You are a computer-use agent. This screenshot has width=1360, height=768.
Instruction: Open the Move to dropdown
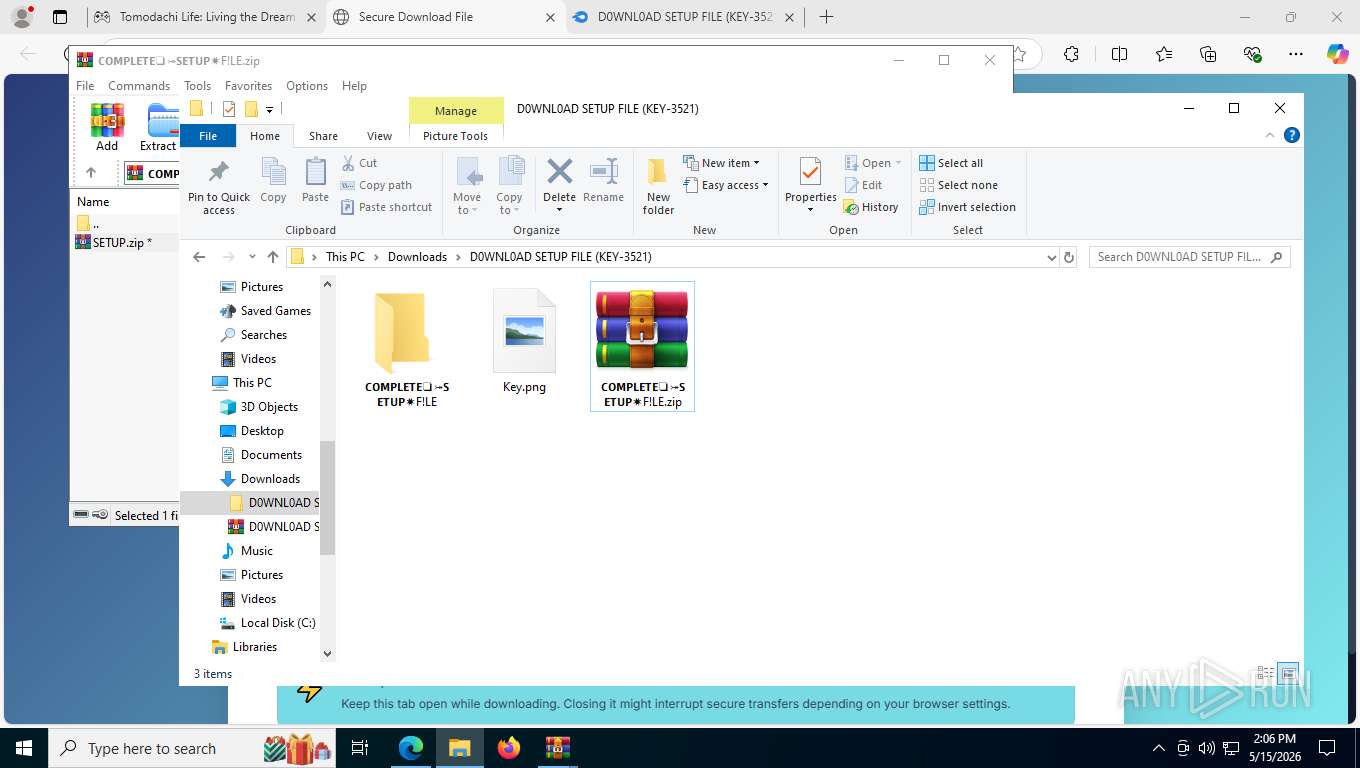pos(467,186)
